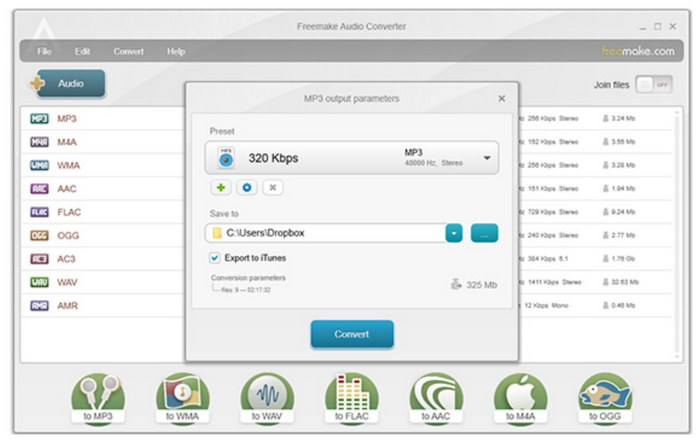Image resolution: width=700 pixels, height=441 pixels.
Task: Click the to FLAC equalizer icon
Action: 352,398
